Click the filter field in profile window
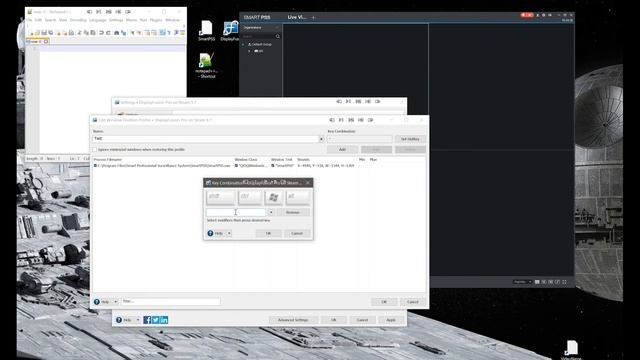This screenshot has height=360, width=640. [171, 301]
